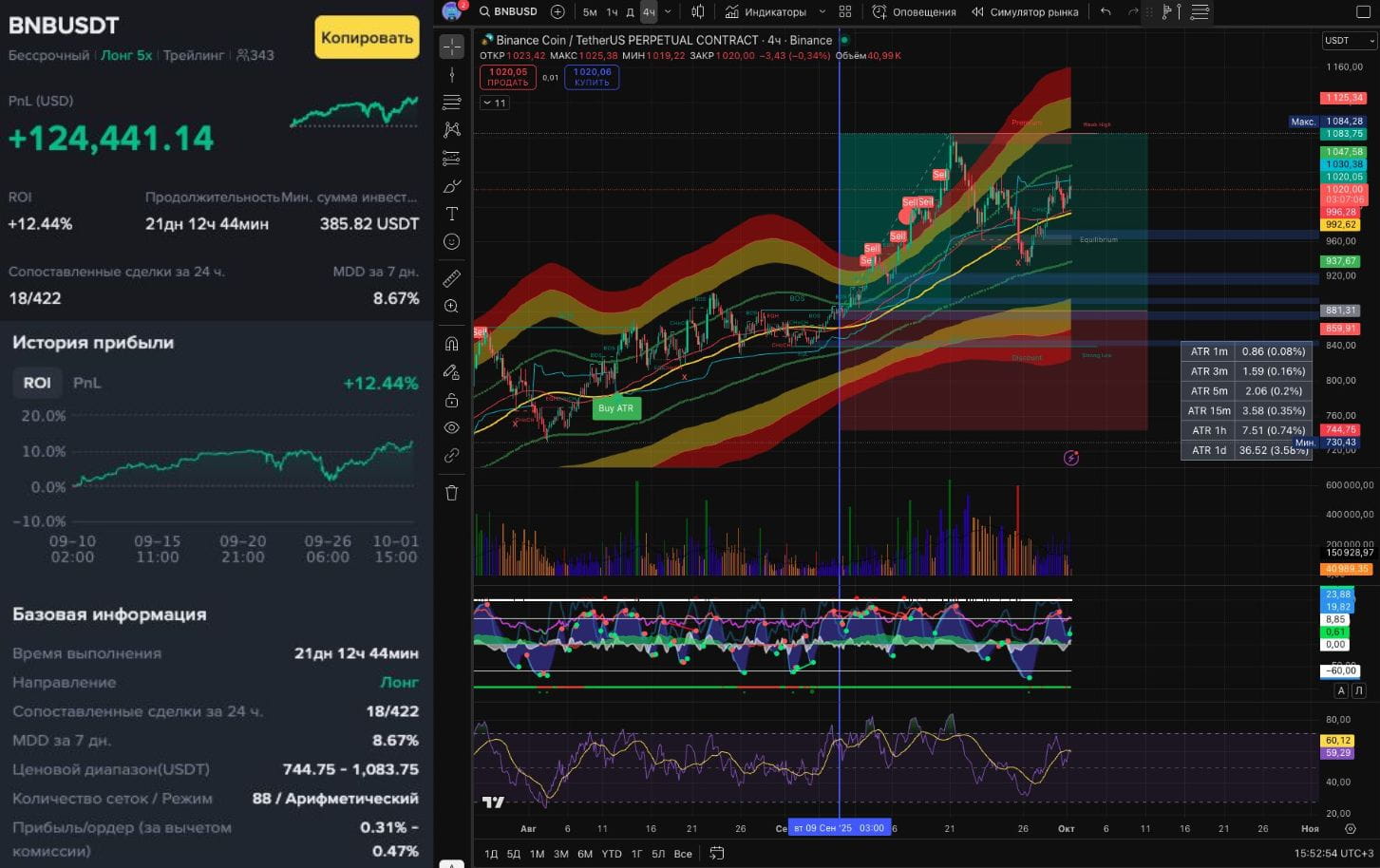
Task: Collapse the 11 indicators legend
Action: 495,103
